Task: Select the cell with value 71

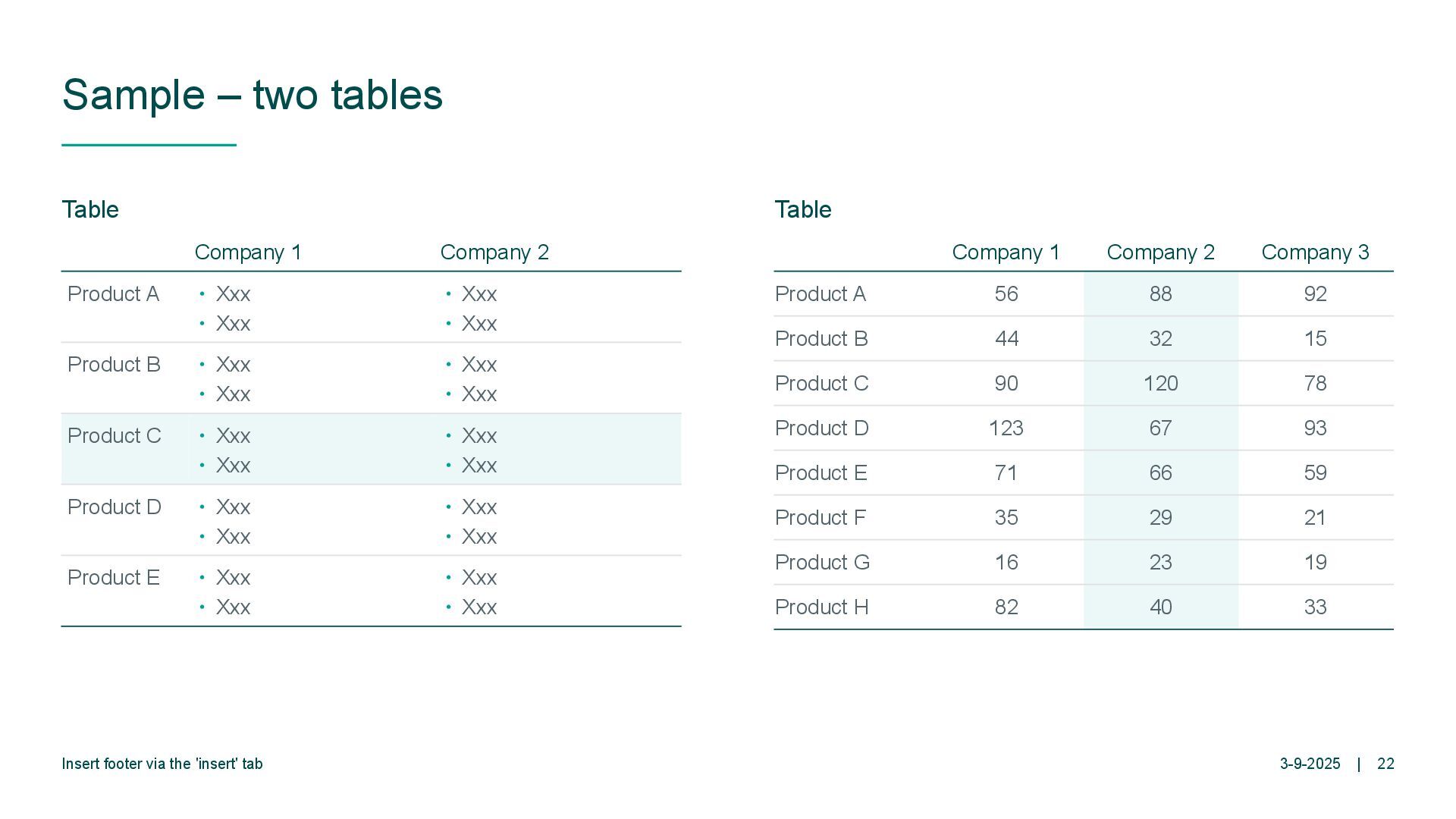Action: pos(1006,473)
